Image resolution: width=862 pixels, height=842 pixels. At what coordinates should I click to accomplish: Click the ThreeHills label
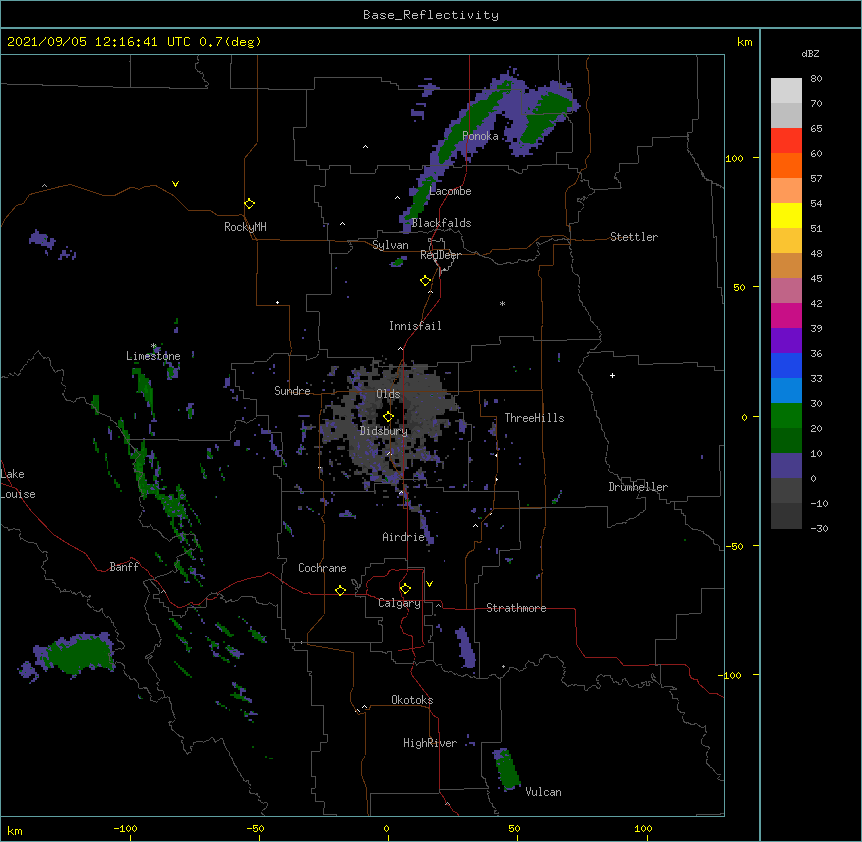(534, 418)
